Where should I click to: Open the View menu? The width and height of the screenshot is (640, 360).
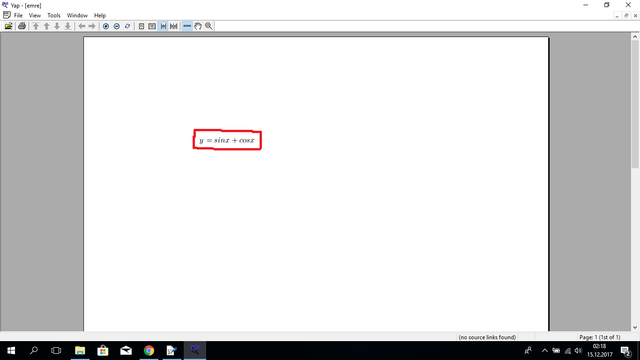(35, 16)
